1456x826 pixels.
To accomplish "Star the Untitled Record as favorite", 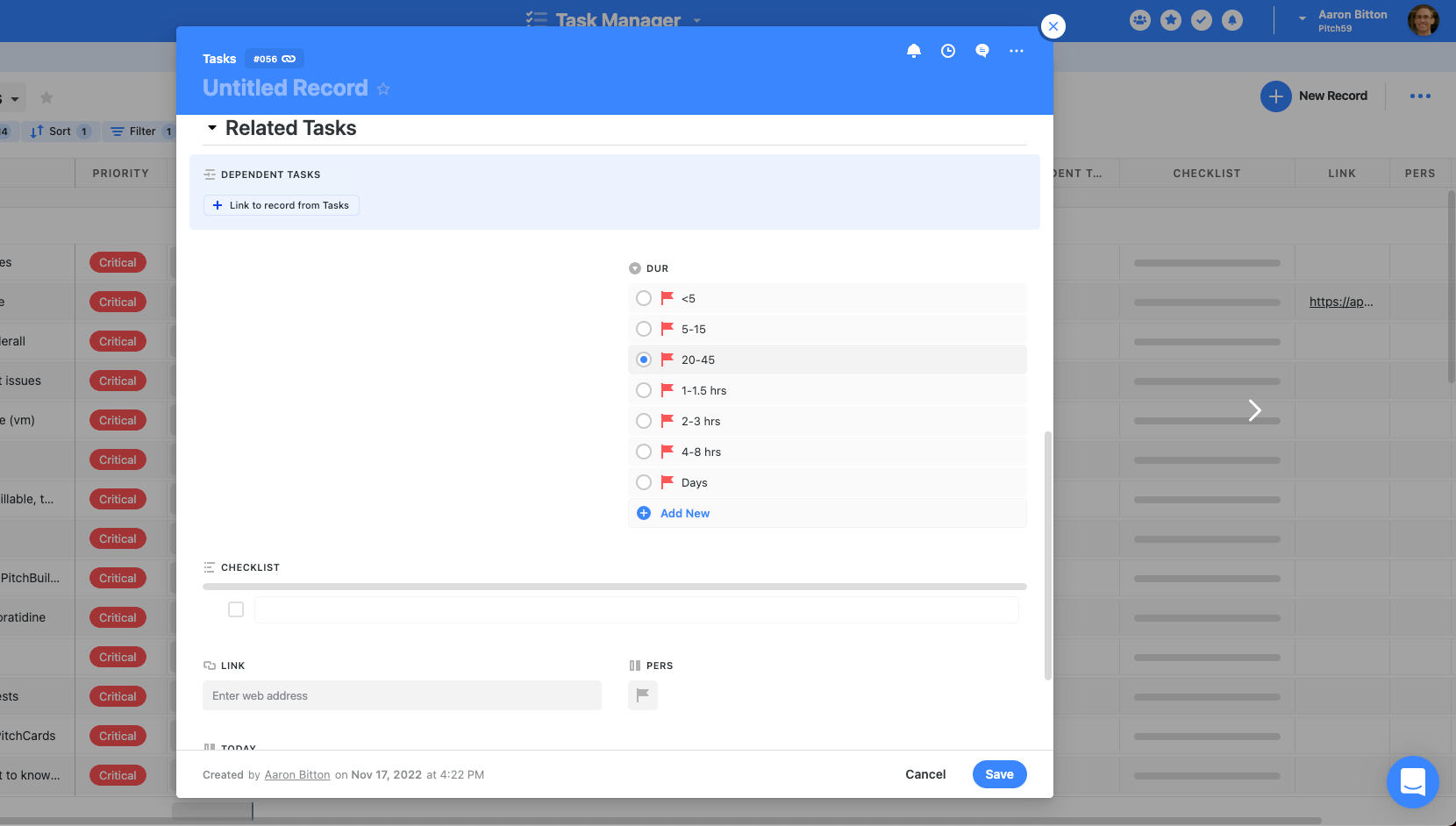I will tap(383, 89).
